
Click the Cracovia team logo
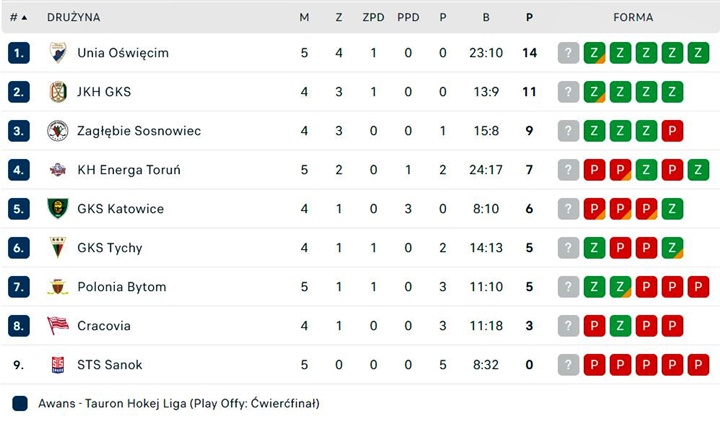(58, 326)
